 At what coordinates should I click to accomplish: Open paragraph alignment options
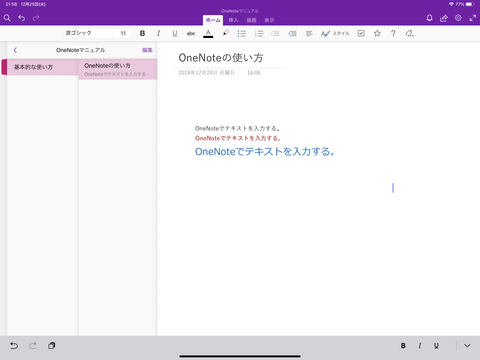tap(309, 33)
